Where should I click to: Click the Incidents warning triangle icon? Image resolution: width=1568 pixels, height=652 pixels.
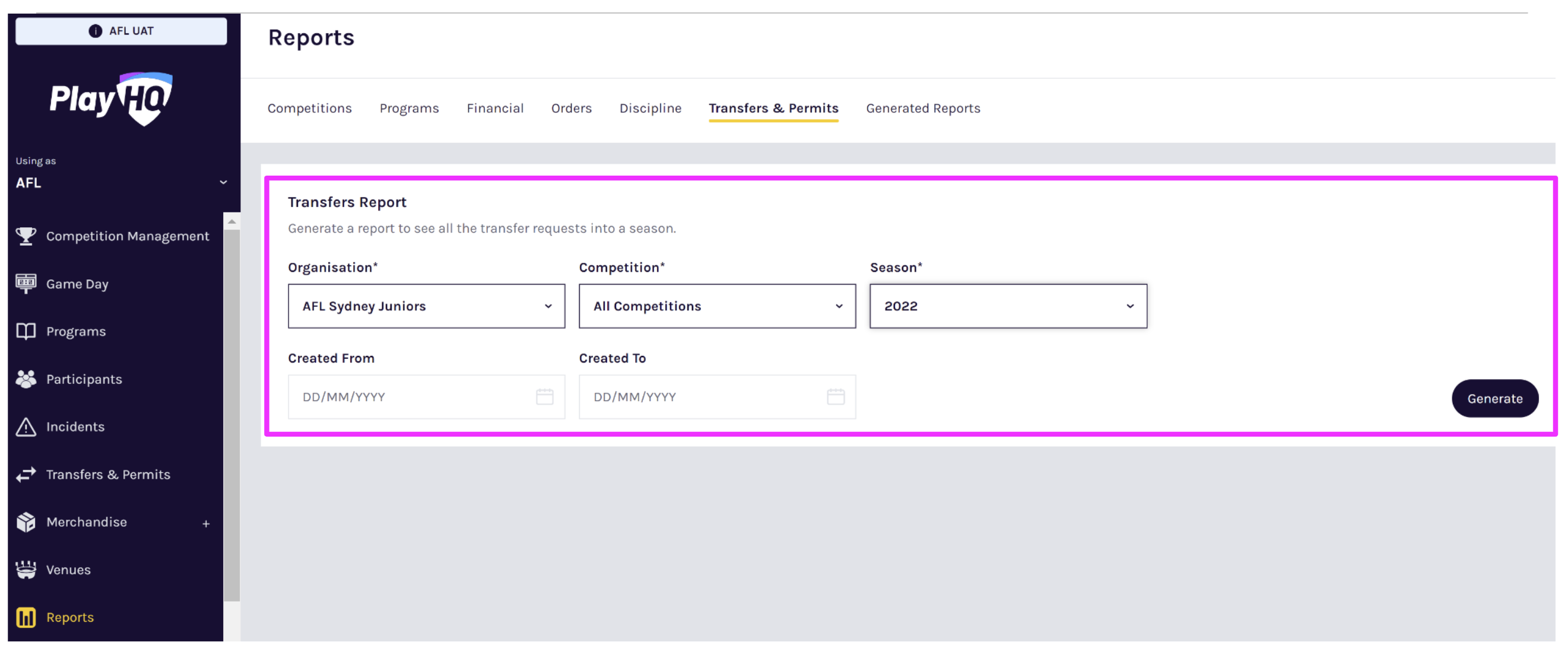(x=26, y=427)
